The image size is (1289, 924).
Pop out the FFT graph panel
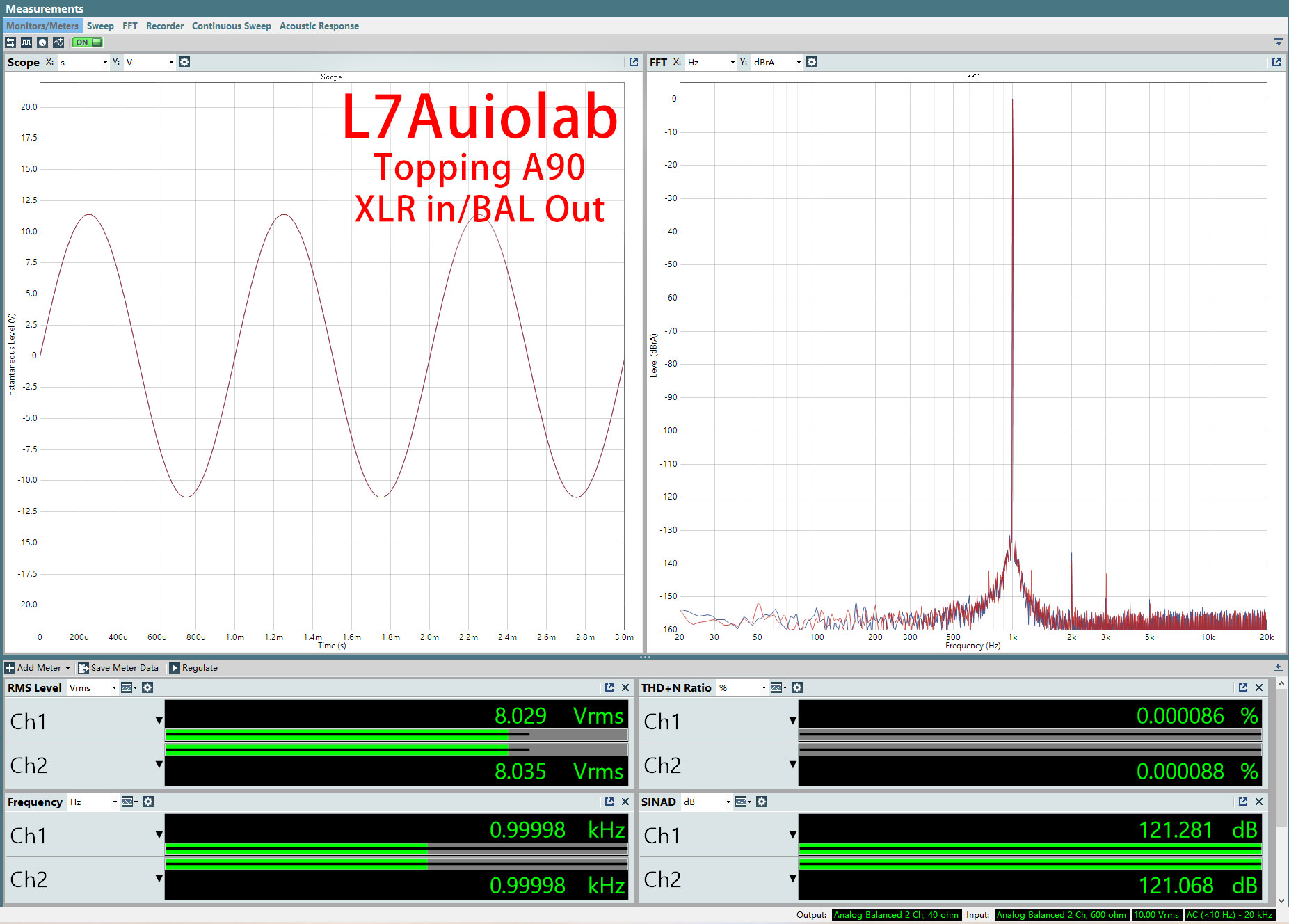pyautogui.click(x=1276, y=62)
